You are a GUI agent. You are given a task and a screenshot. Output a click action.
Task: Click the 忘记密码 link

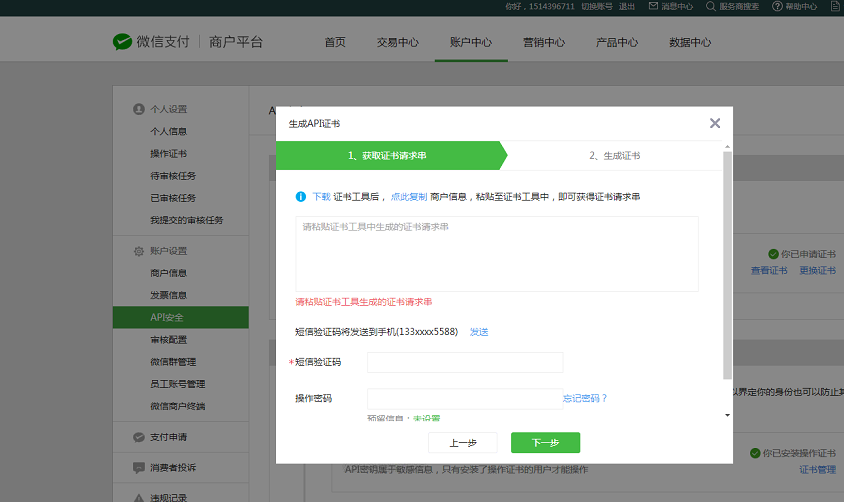point(585,398)
